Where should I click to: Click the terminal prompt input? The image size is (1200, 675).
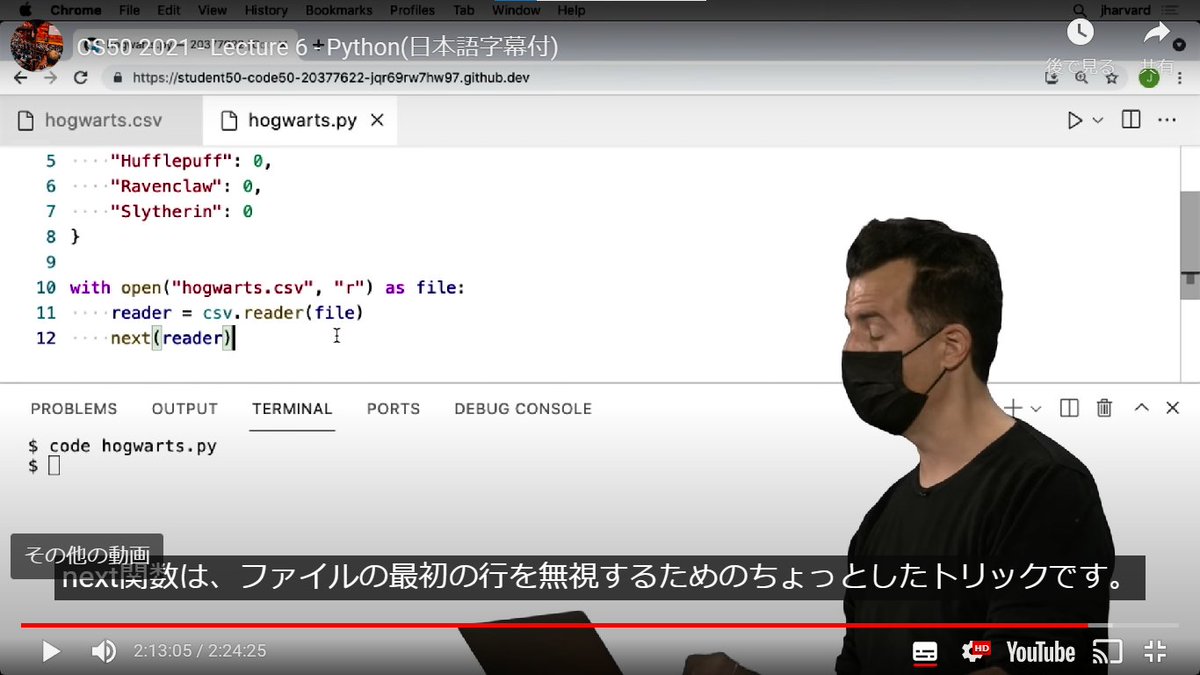coord(54,466)
